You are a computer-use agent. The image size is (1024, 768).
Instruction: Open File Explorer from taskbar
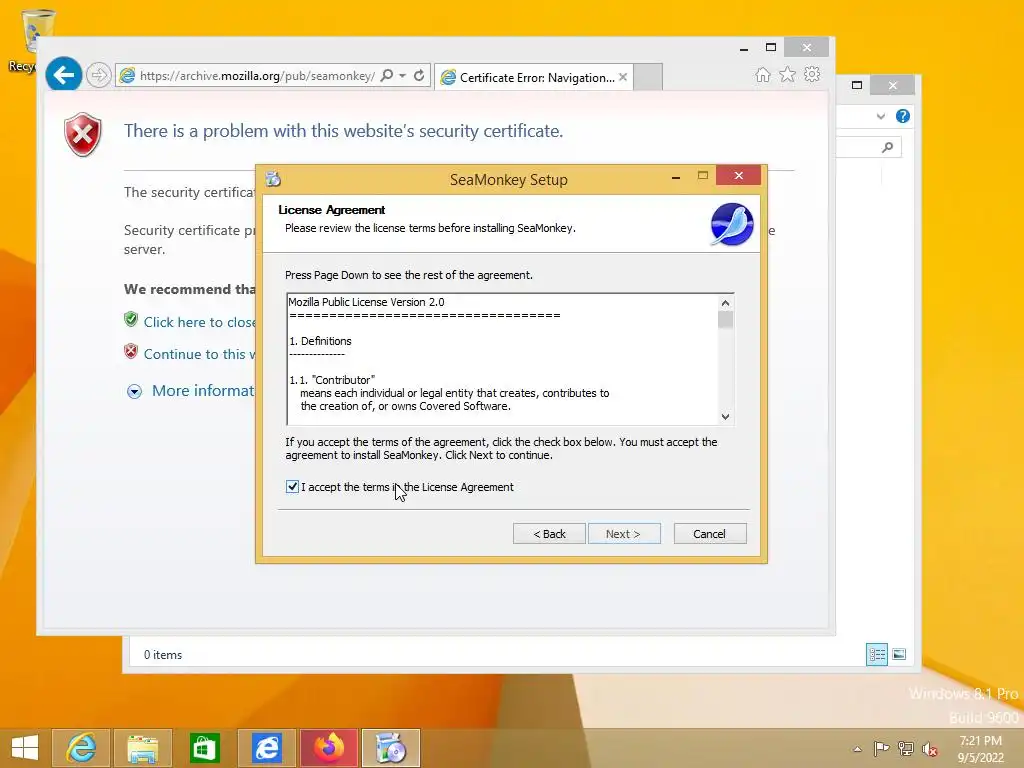142,748
